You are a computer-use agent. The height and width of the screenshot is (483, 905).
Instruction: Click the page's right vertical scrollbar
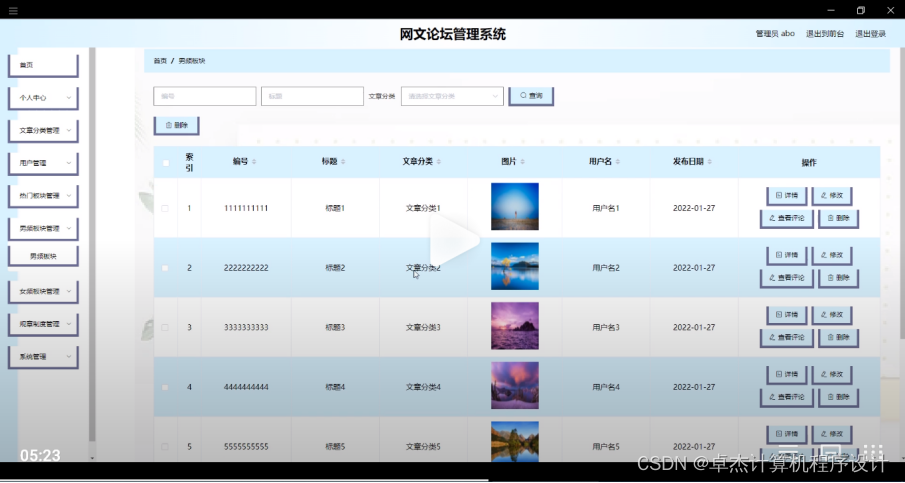point(902,194)
